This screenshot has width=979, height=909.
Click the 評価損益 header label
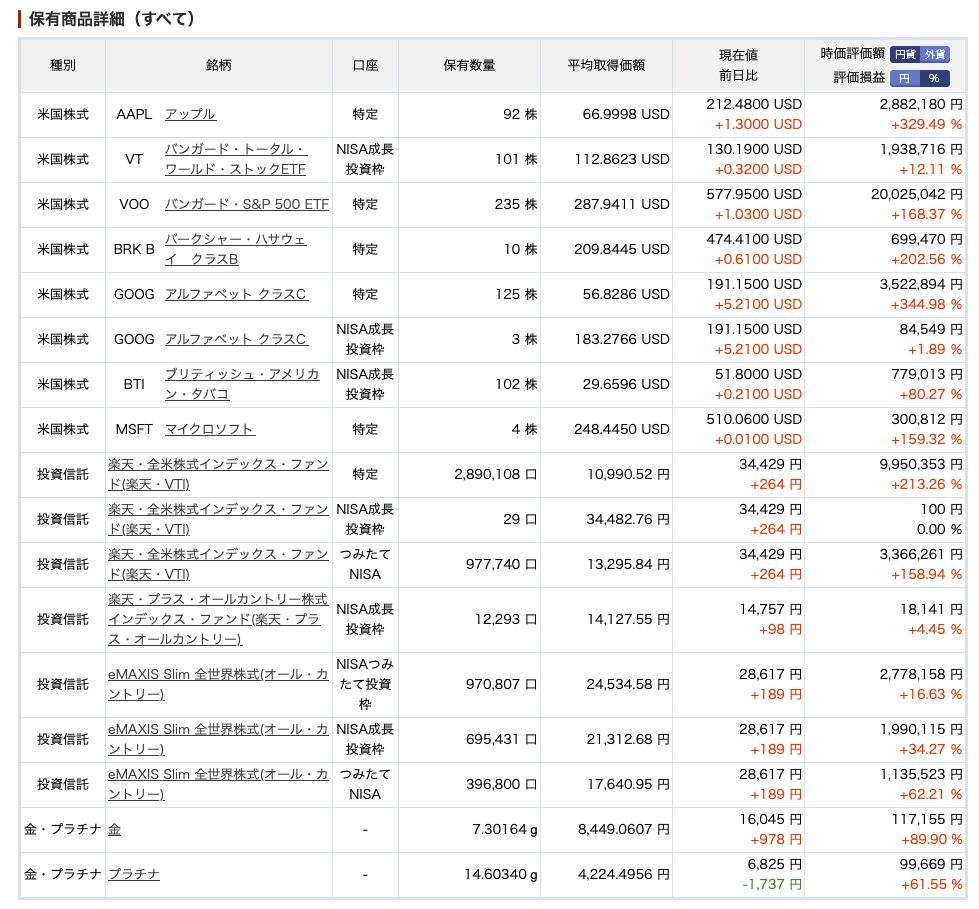coord(859,77)
